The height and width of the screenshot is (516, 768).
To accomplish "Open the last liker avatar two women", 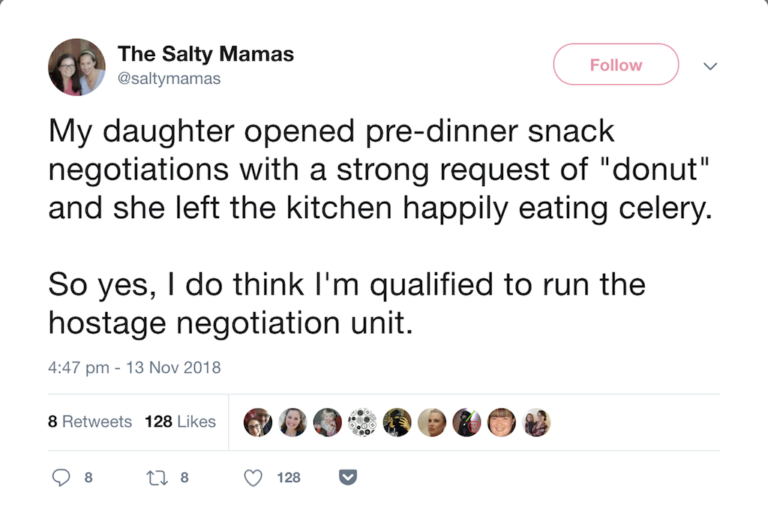I will 536,422.
